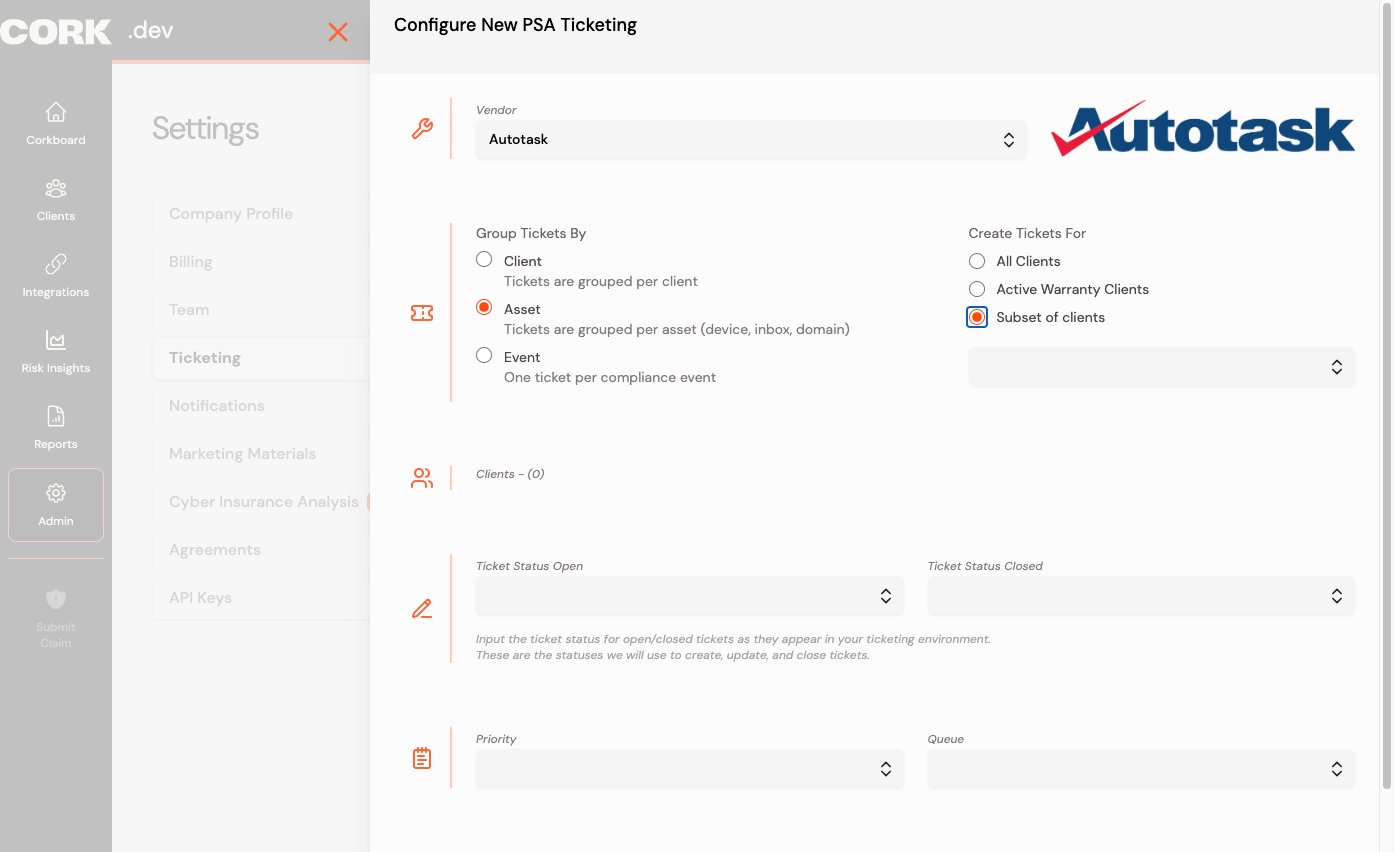
Task: Click the Settings heading
Action: click(x=206, y=128)
